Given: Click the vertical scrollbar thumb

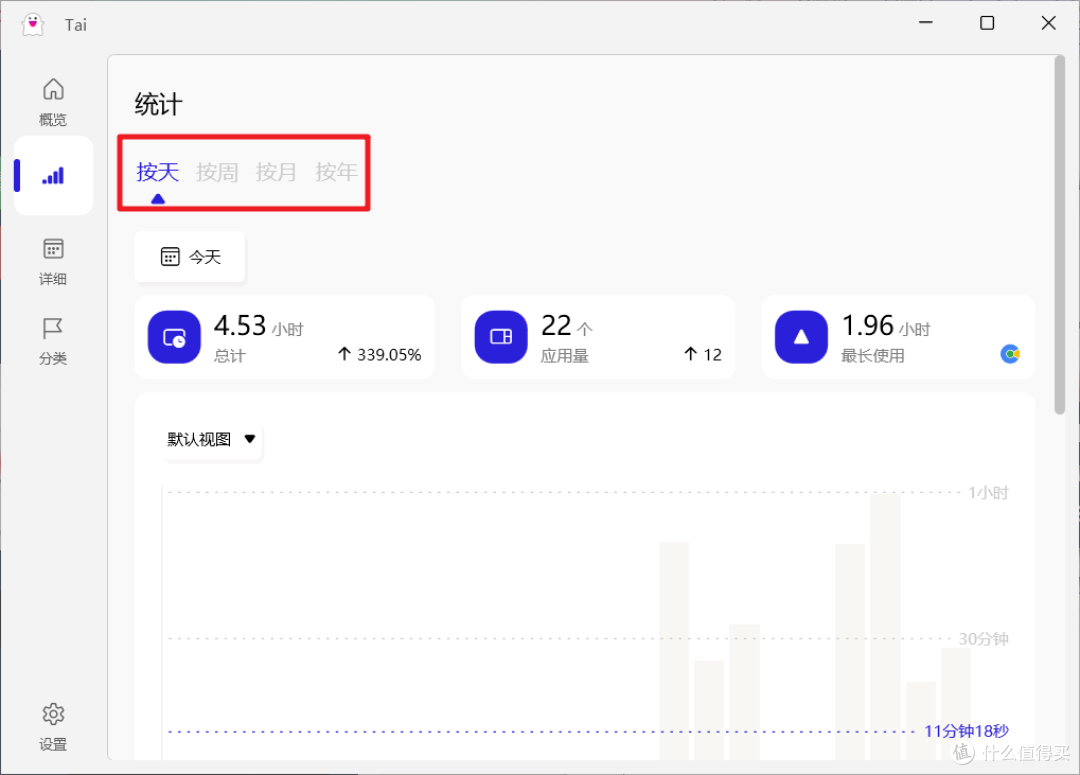Looking at the screenshot, I should point(1059,235).
